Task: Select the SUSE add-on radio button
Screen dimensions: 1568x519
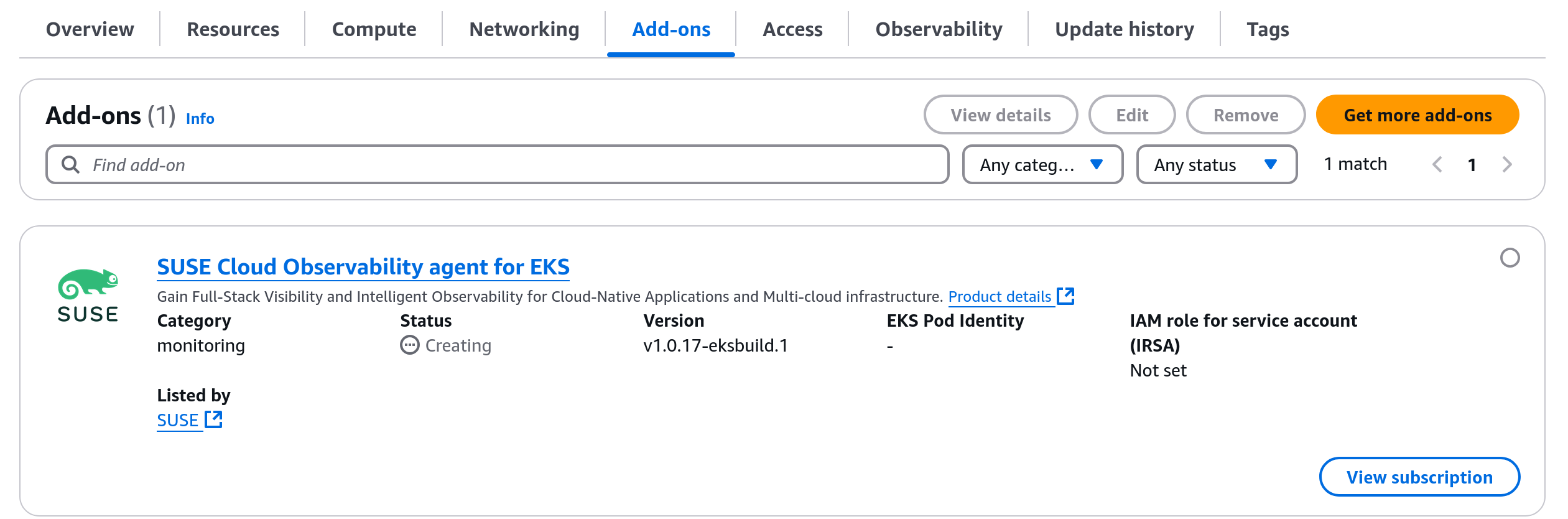Action: (x=1510, y=258)
